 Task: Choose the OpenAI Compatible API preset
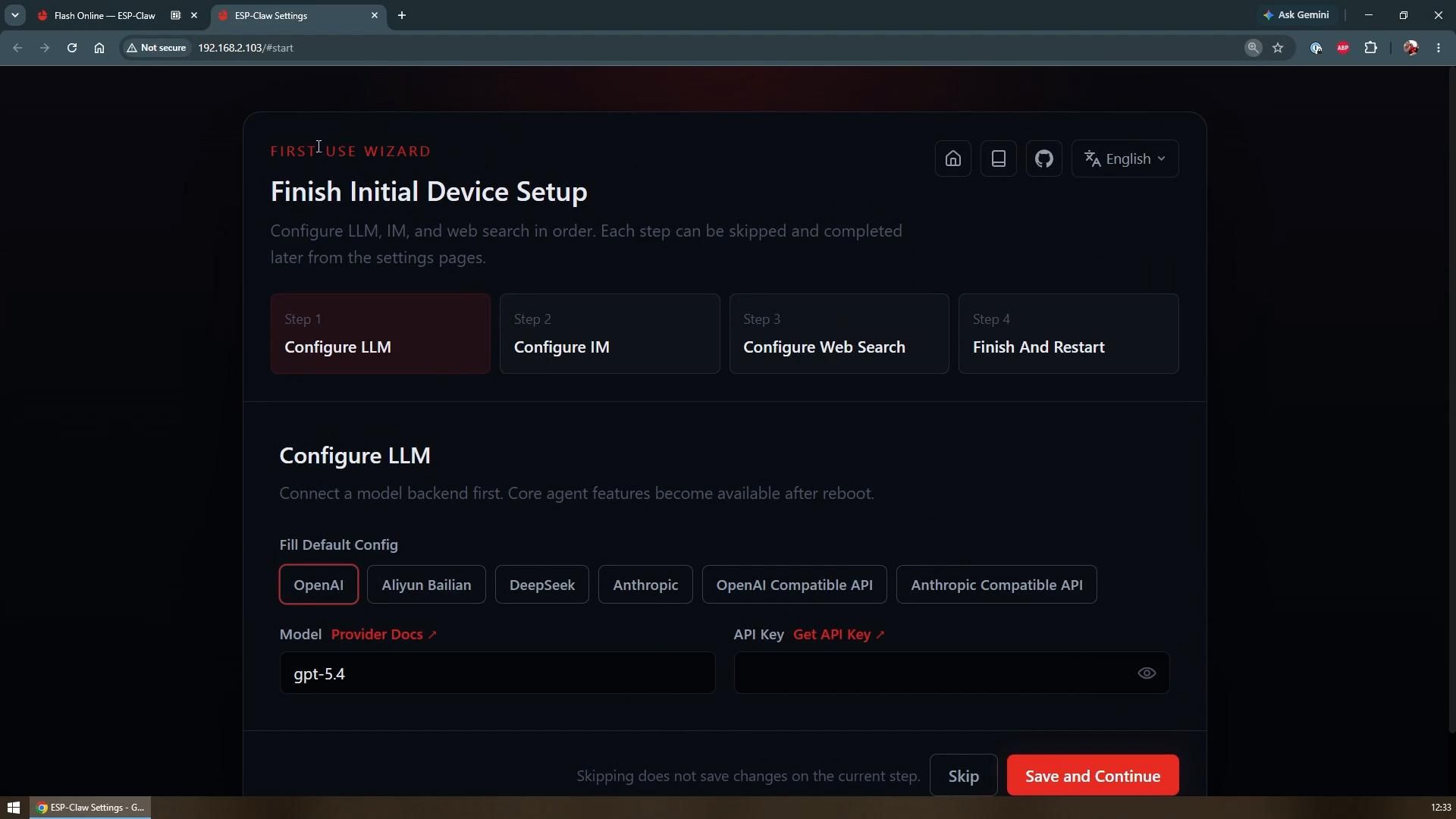794,585
